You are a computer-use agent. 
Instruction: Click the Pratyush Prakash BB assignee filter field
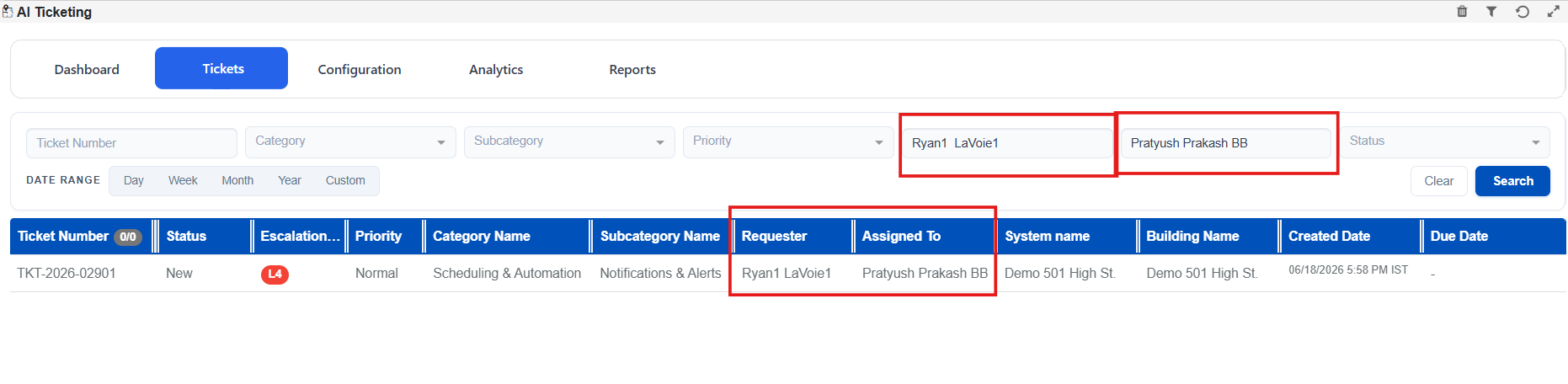1226,143
